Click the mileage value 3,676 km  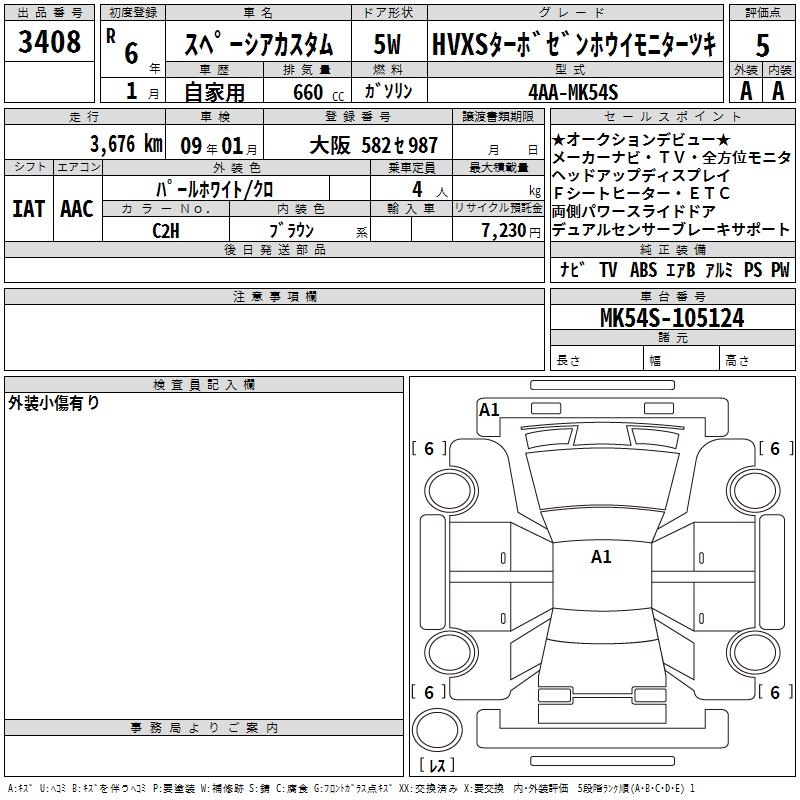125,143
